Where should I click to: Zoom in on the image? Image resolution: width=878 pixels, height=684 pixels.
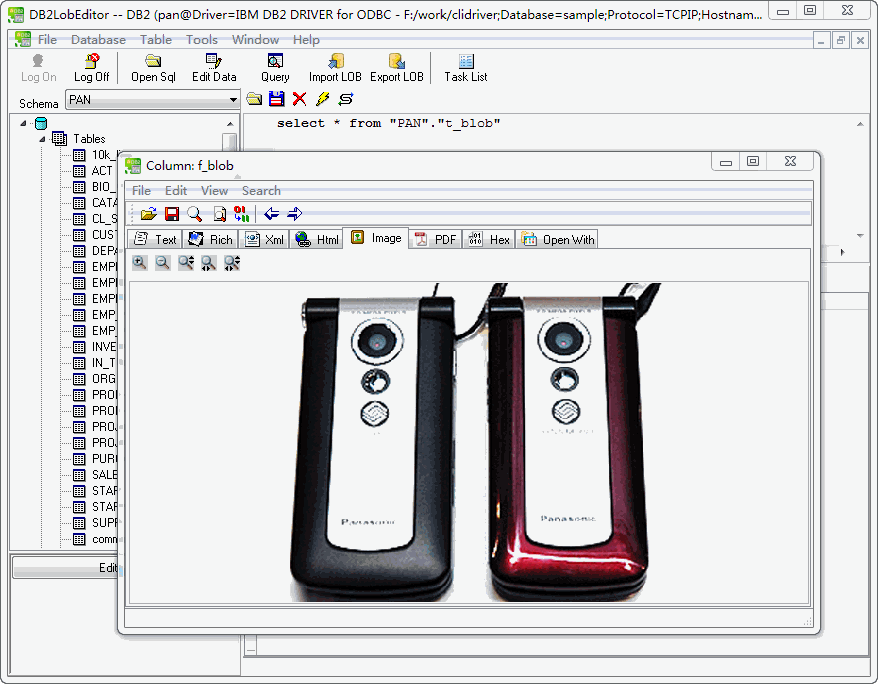coord(139,263)
